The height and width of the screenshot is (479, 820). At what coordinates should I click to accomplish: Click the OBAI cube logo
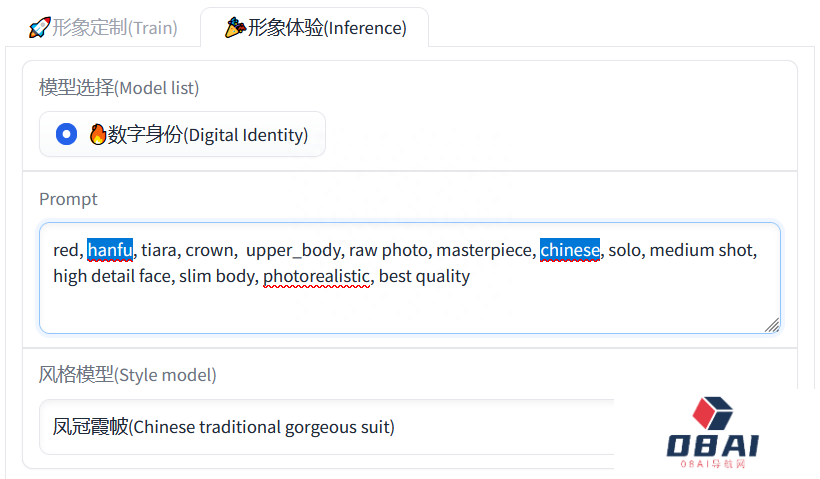pos(712,413)
